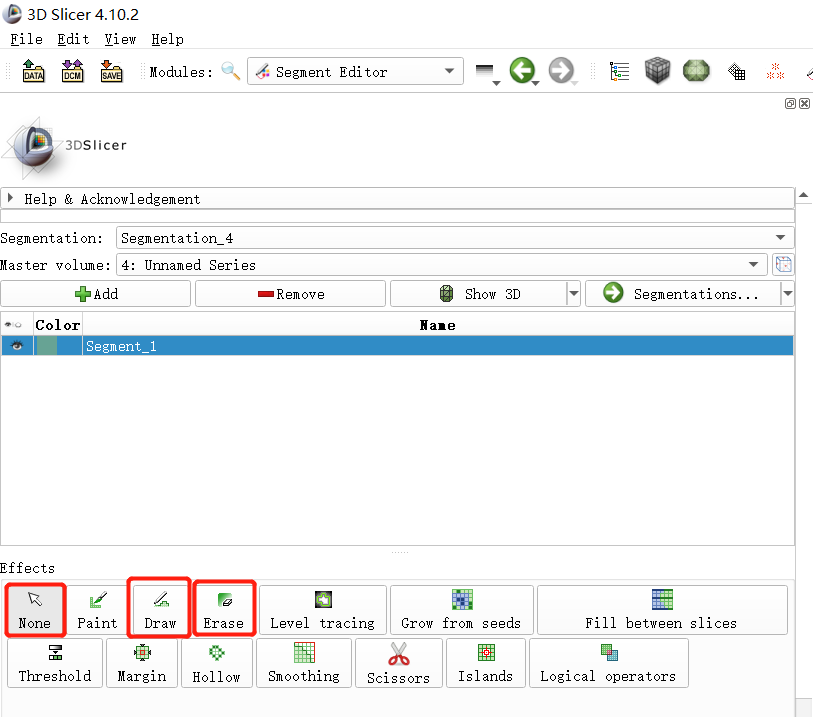The image size is (813, 717).
Task: Open the File menu
Action: pos(26,39)
